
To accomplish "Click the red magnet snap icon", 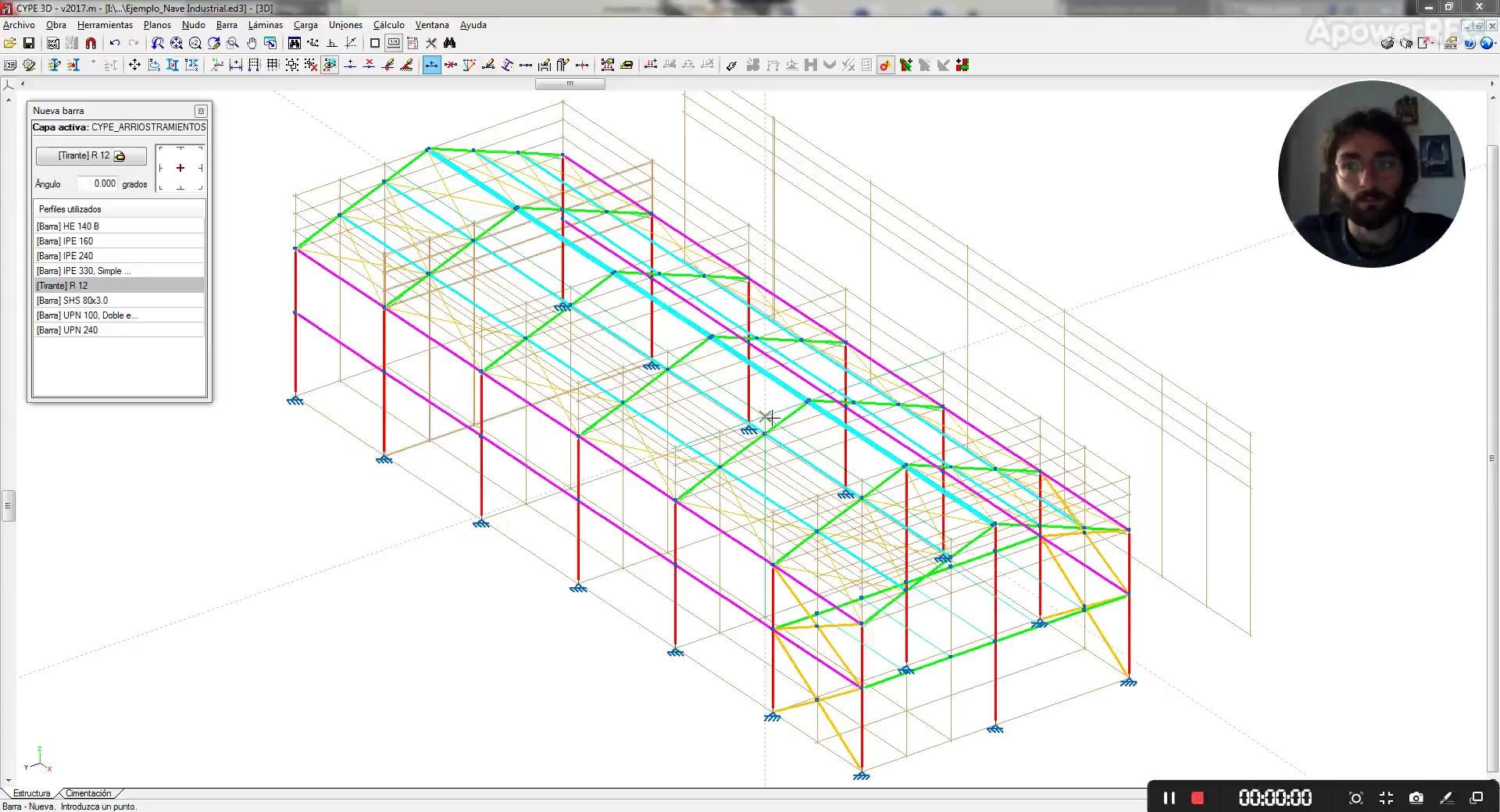I will coord(91,44).
